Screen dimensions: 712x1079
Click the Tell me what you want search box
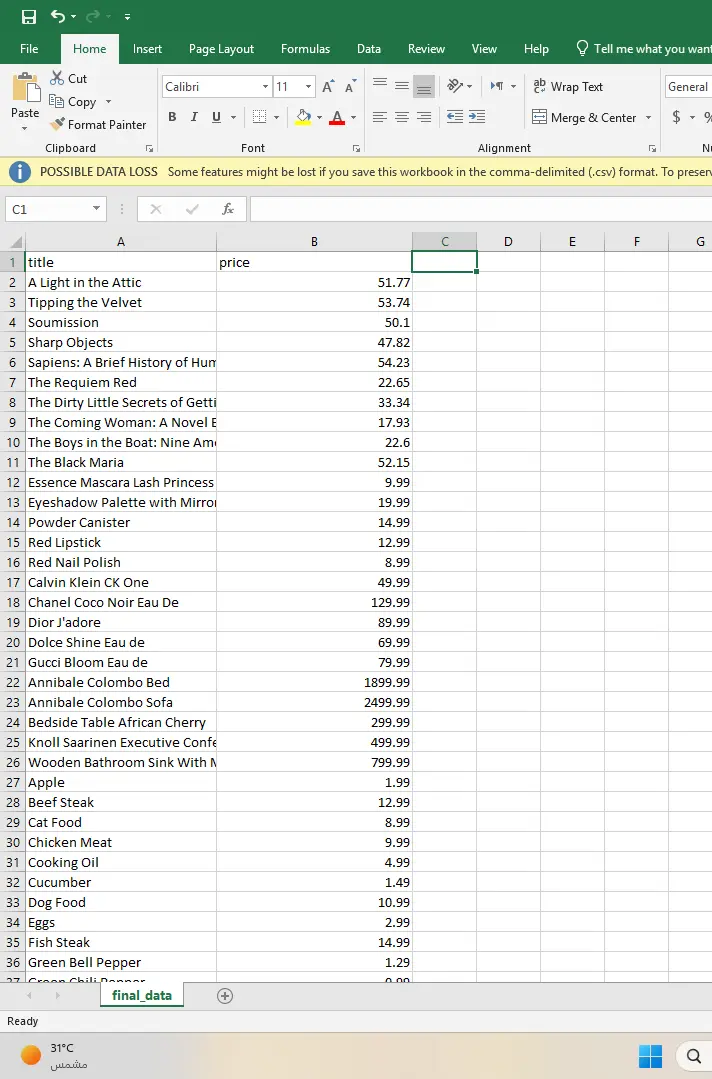click(643, 49)
